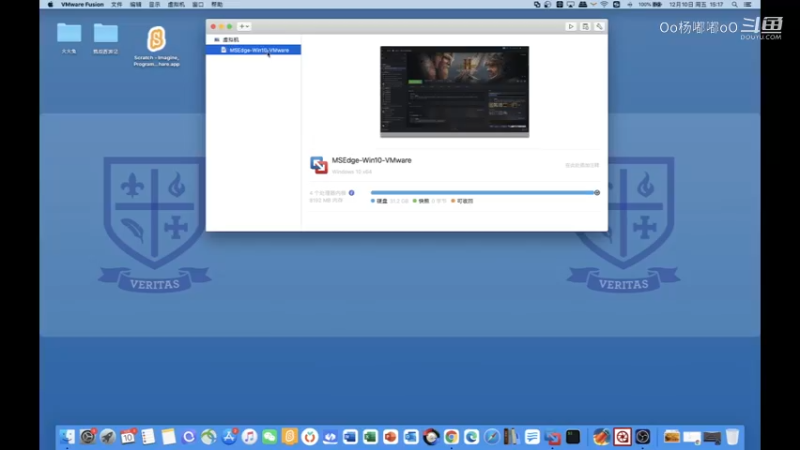Image resolution: width=800 pixels, height=450 pixels.
Task: Open the 编辑 menu
Action: (x=136, y=5)
